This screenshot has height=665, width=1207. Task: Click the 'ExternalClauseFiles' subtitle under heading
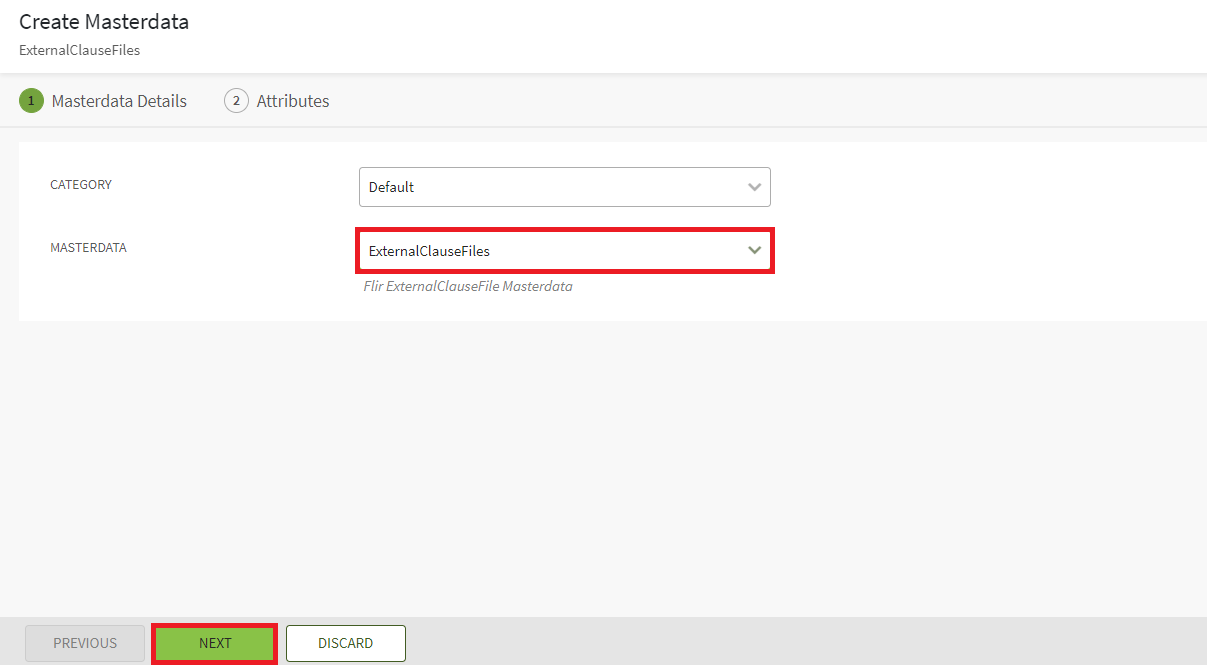(x=79, y=50)
